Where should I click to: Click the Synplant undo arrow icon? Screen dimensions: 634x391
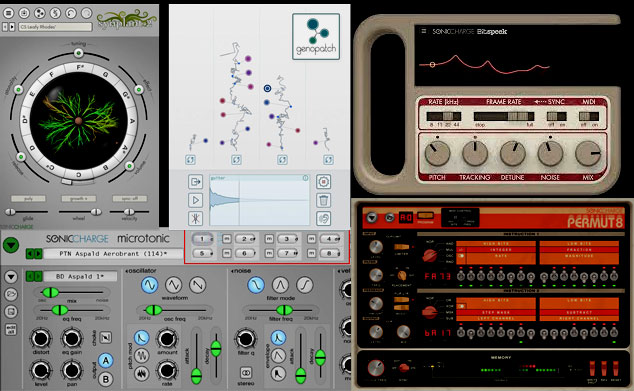click(71, 13)
